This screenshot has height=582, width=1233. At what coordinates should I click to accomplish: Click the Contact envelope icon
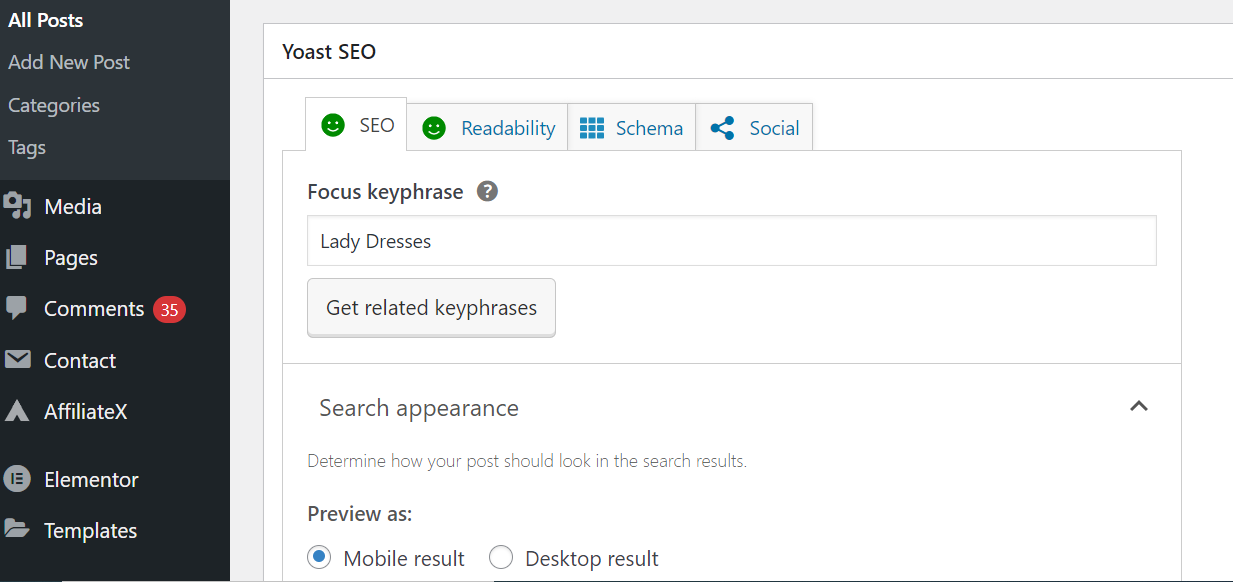pyautogui.click(x=17, y=360)
